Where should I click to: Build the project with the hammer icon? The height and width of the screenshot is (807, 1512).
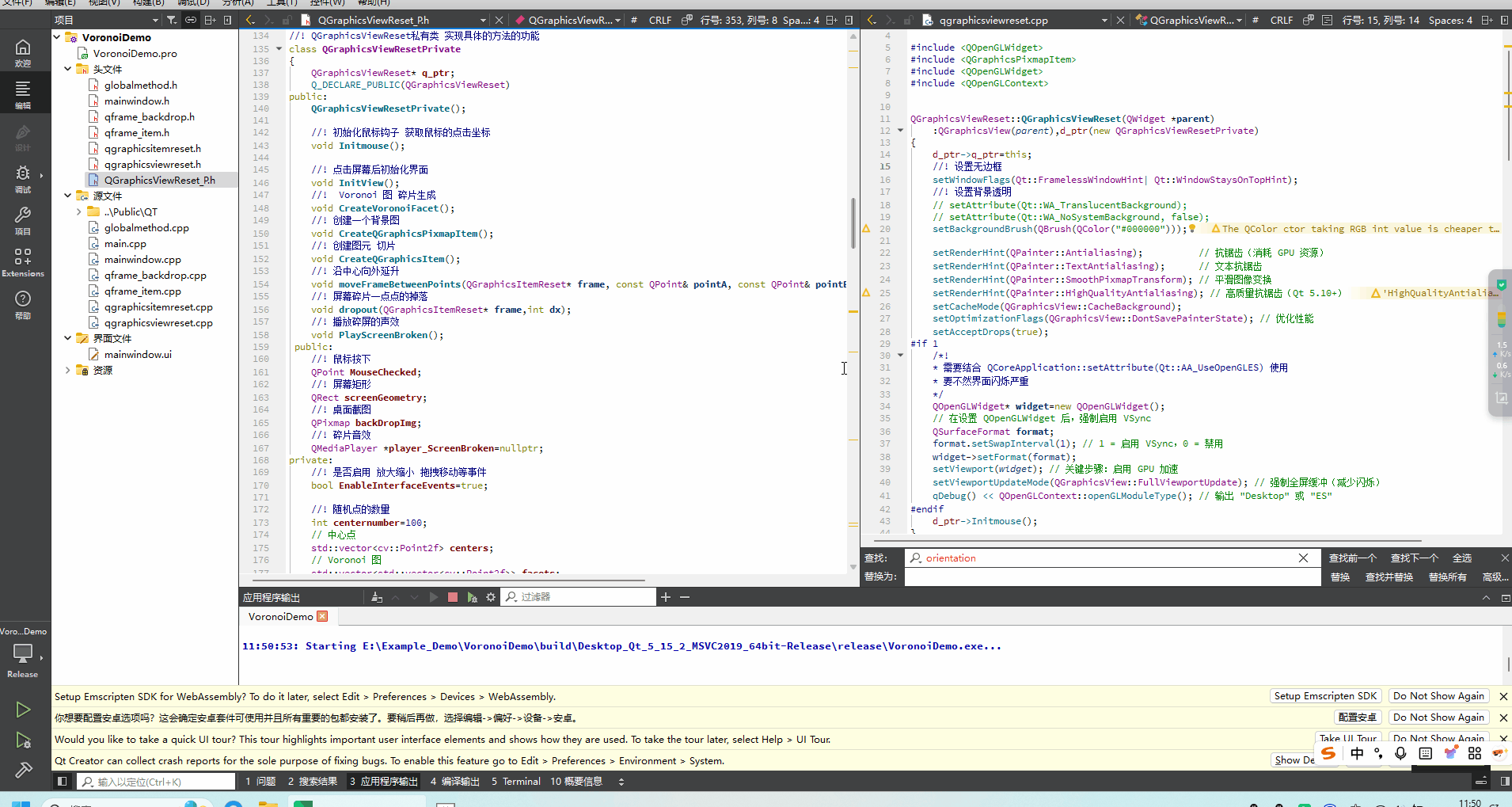pyautogui.click(x=23, y=770)
